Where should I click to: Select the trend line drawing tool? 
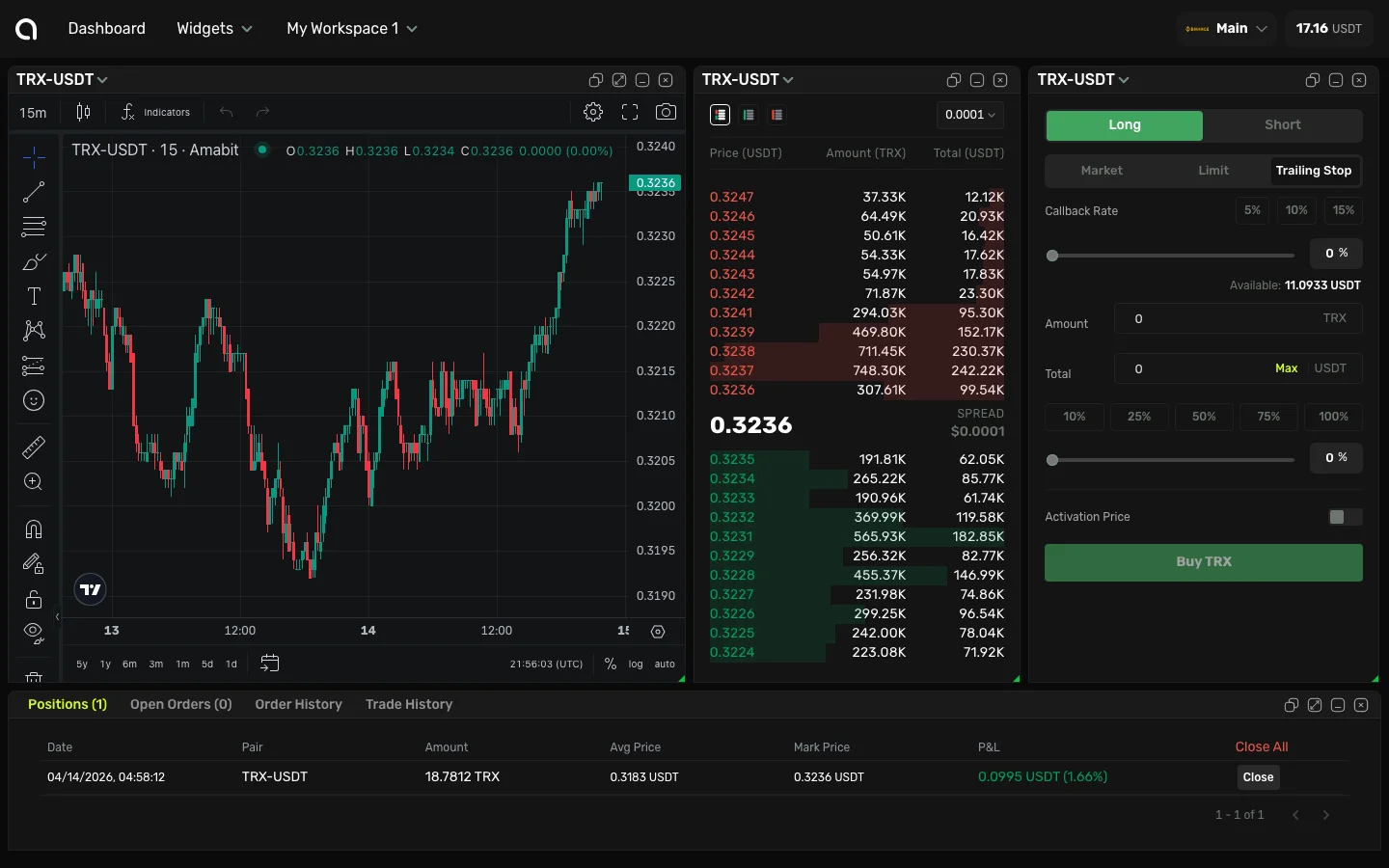33,192
